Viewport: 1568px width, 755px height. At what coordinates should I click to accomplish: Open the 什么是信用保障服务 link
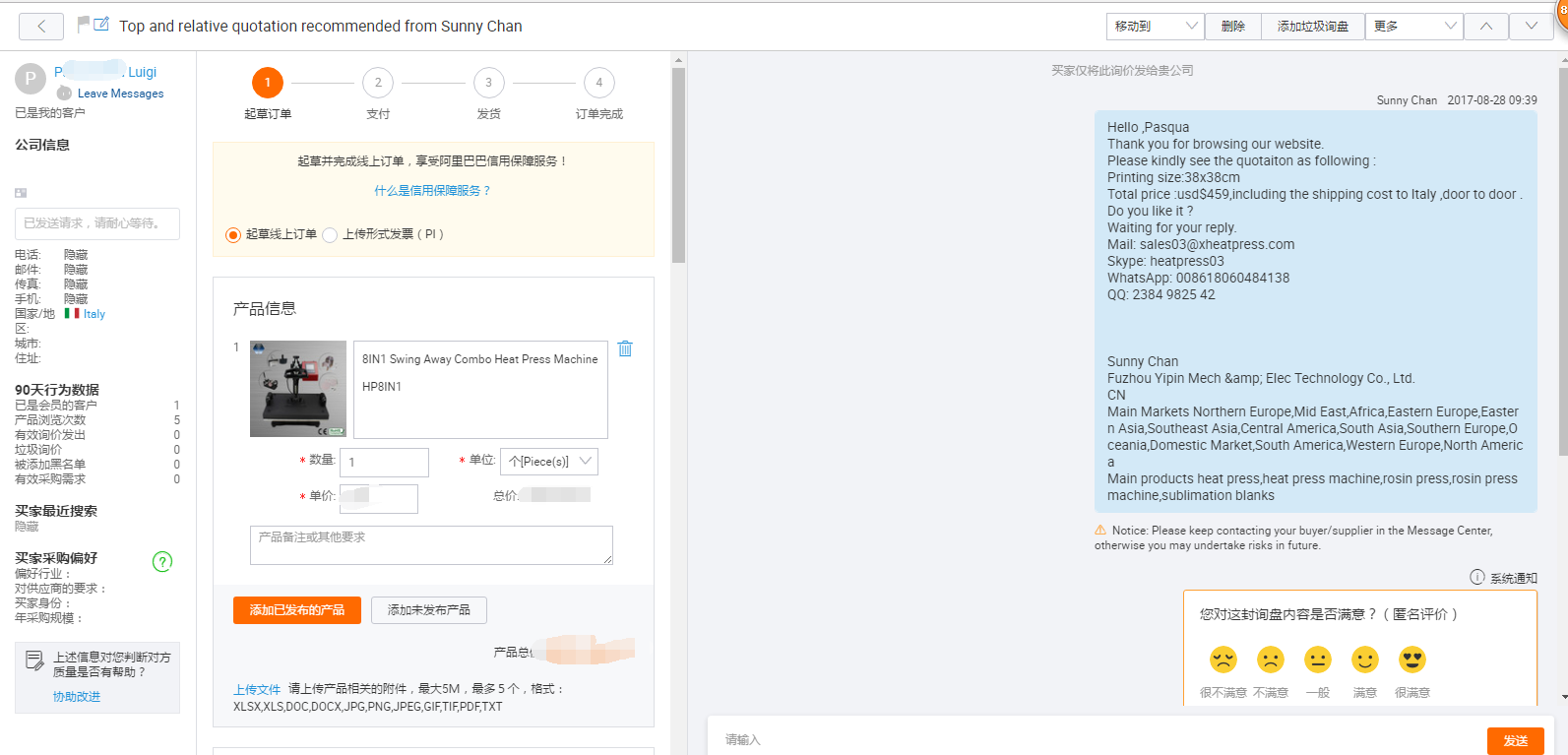[x=432, y=191]
